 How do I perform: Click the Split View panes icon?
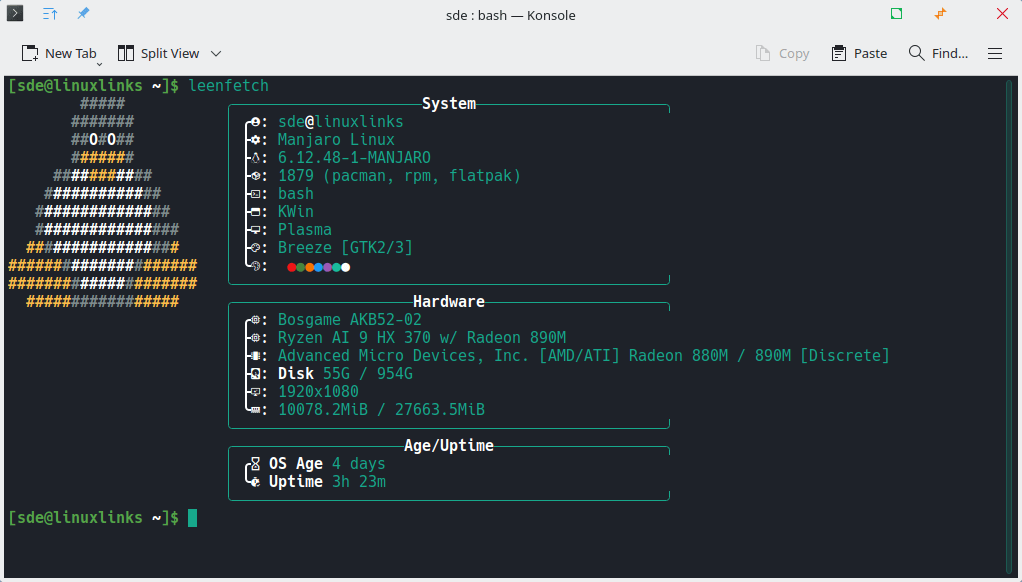pos(125,53)
